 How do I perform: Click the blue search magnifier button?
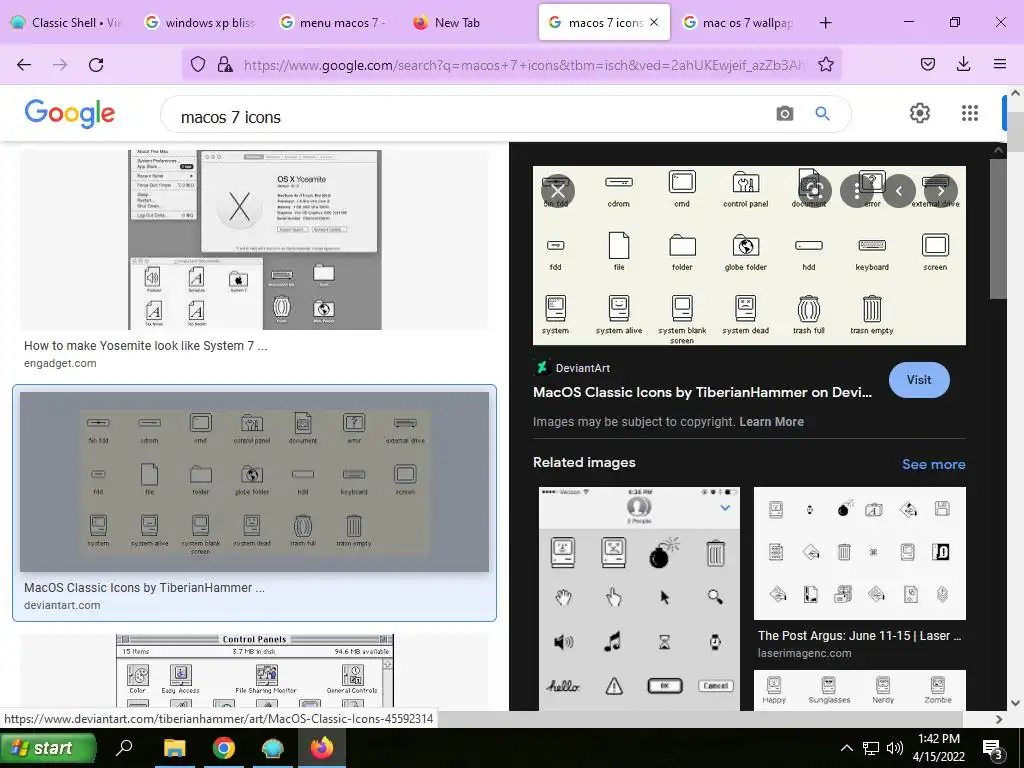tap(822, 114)
